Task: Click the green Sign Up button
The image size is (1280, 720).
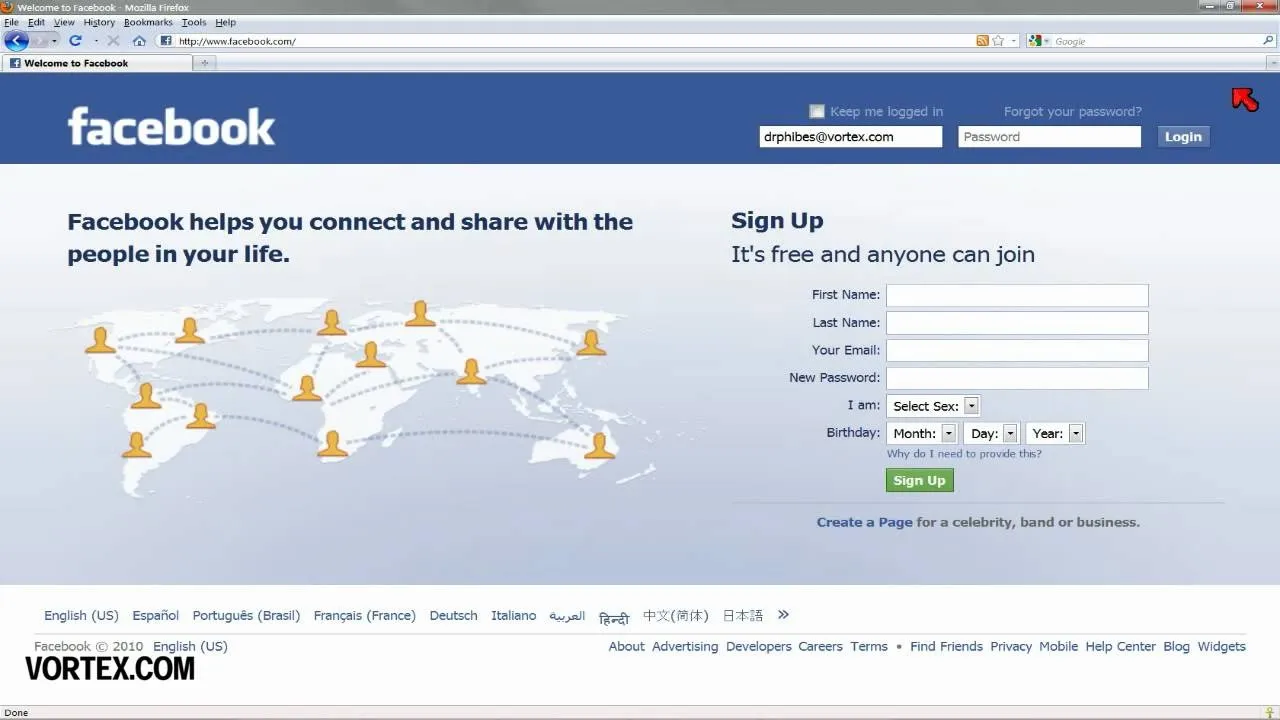Action: click(x=920, y=480)
